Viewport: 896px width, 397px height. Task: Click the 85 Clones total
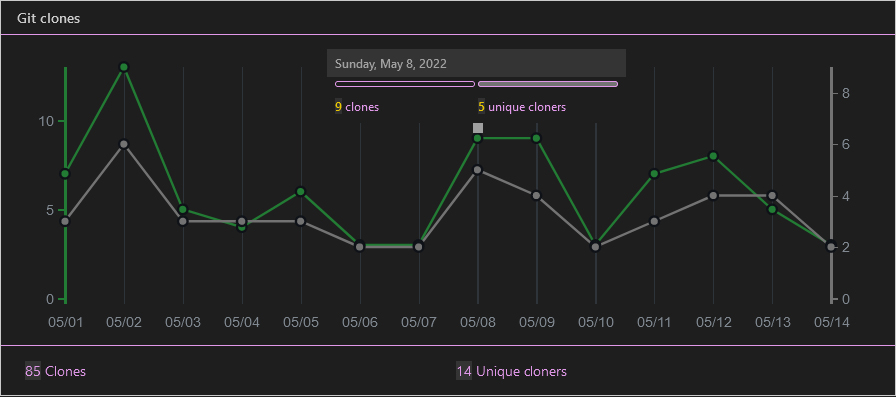point(55,371)
